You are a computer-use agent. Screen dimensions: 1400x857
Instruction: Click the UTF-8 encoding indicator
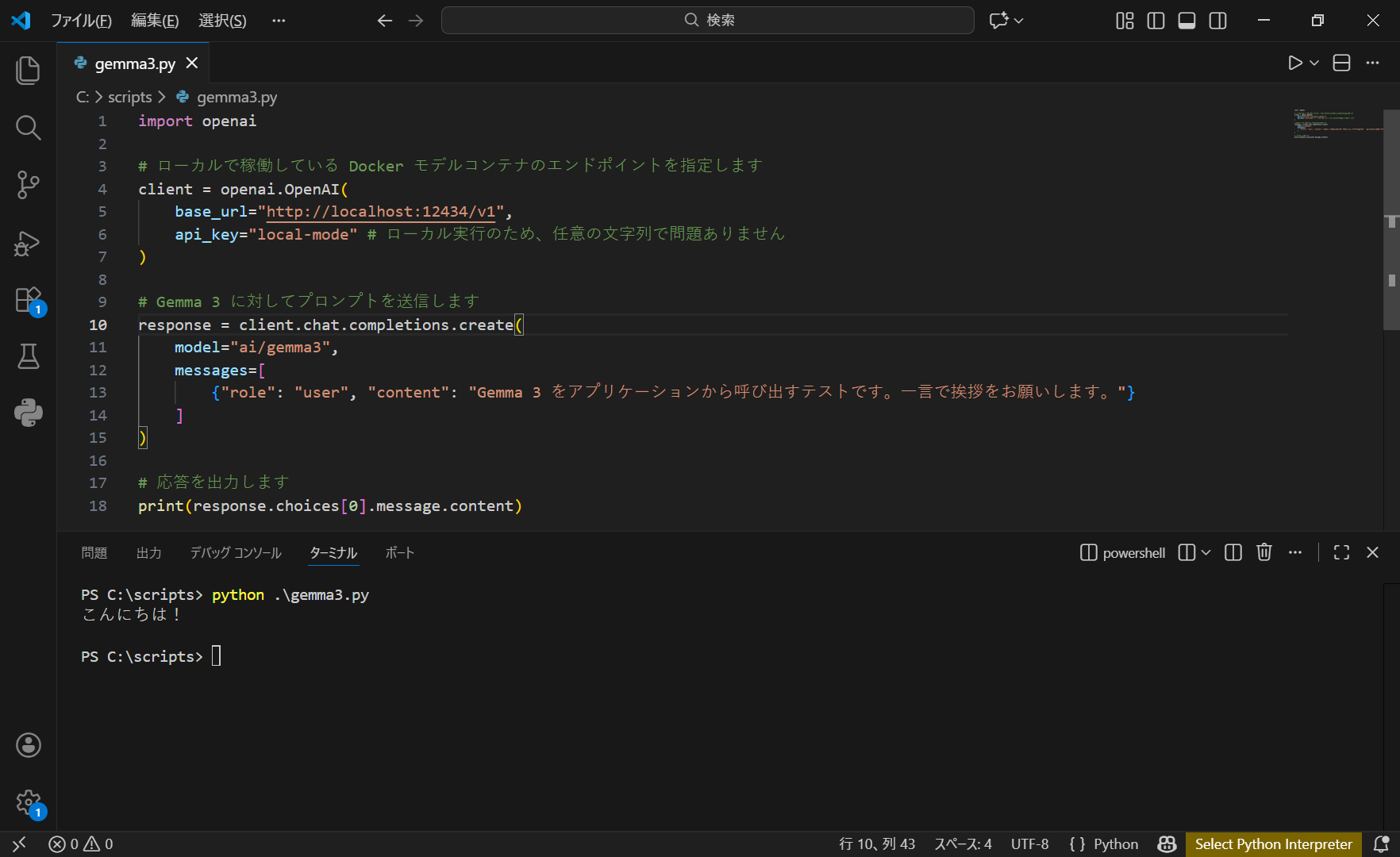pyautogui.click(x=1029, y=844)
